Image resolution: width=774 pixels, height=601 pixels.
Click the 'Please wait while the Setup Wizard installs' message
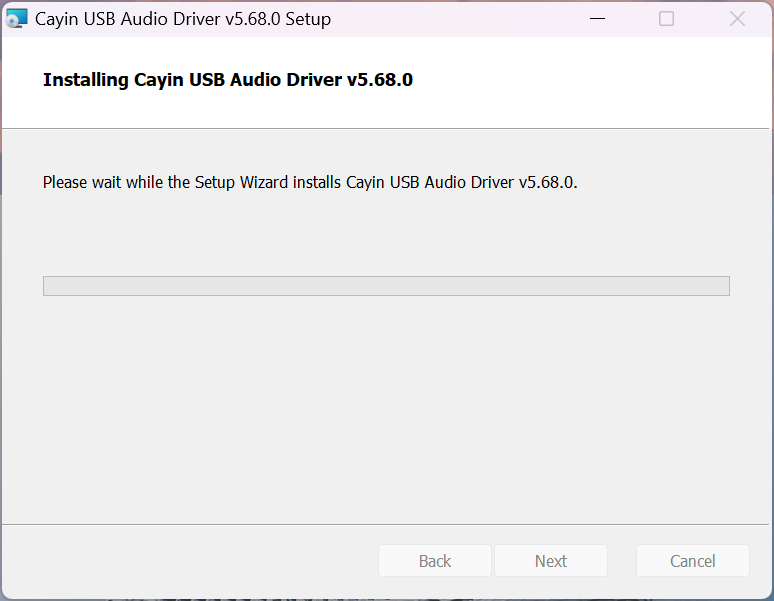coord(310,183)
